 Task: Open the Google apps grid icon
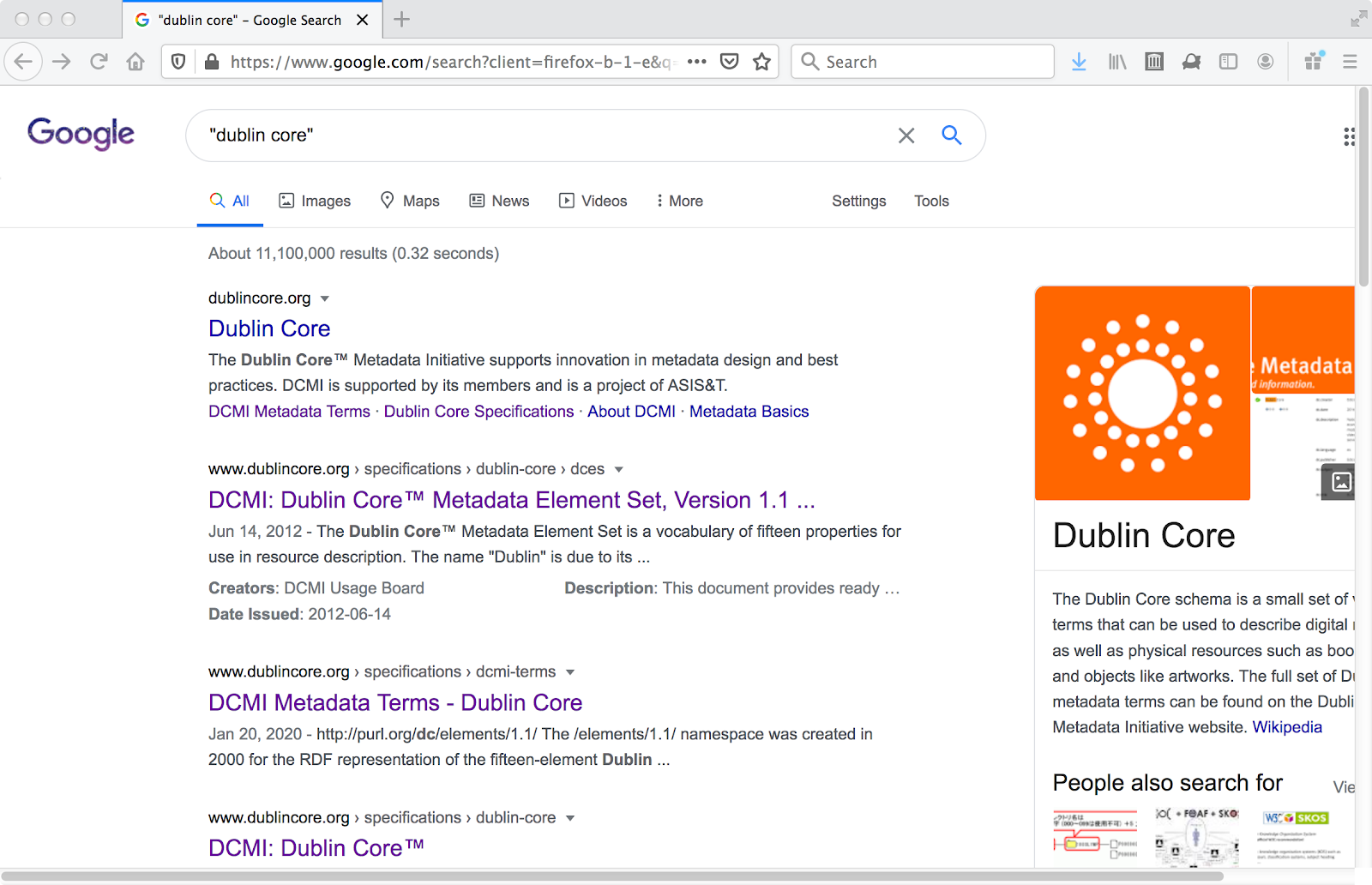(1349, 136)
